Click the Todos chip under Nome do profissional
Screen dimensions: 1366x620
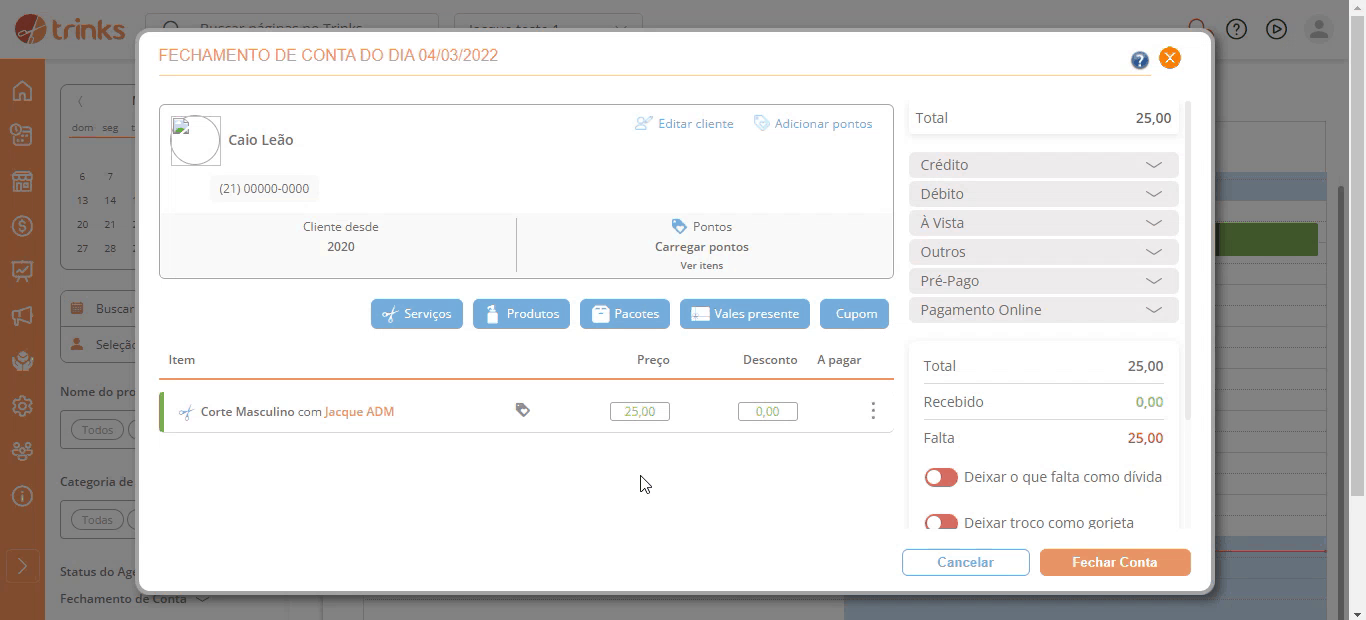pyautogui.click(x=97, y=430)
